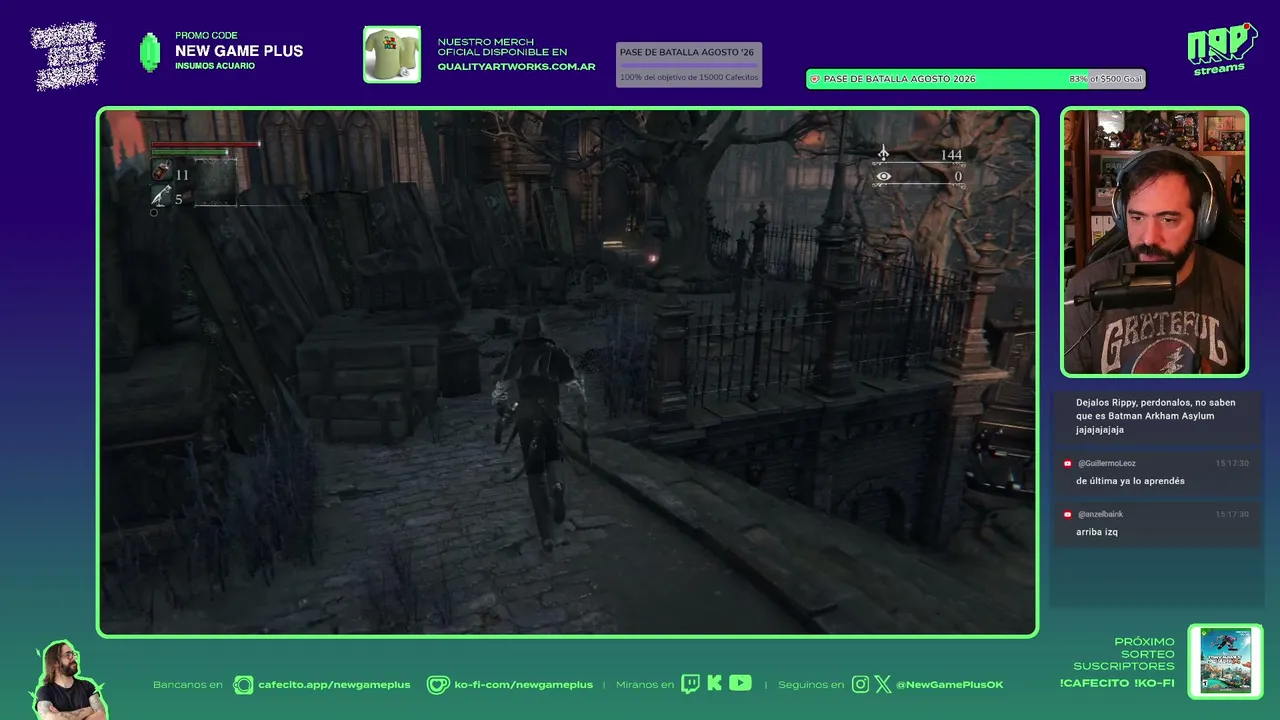1280x720 pixels.
Task: Click the YouTube badge beside @GuillermoLeoz
Action: pos(1068,464)
